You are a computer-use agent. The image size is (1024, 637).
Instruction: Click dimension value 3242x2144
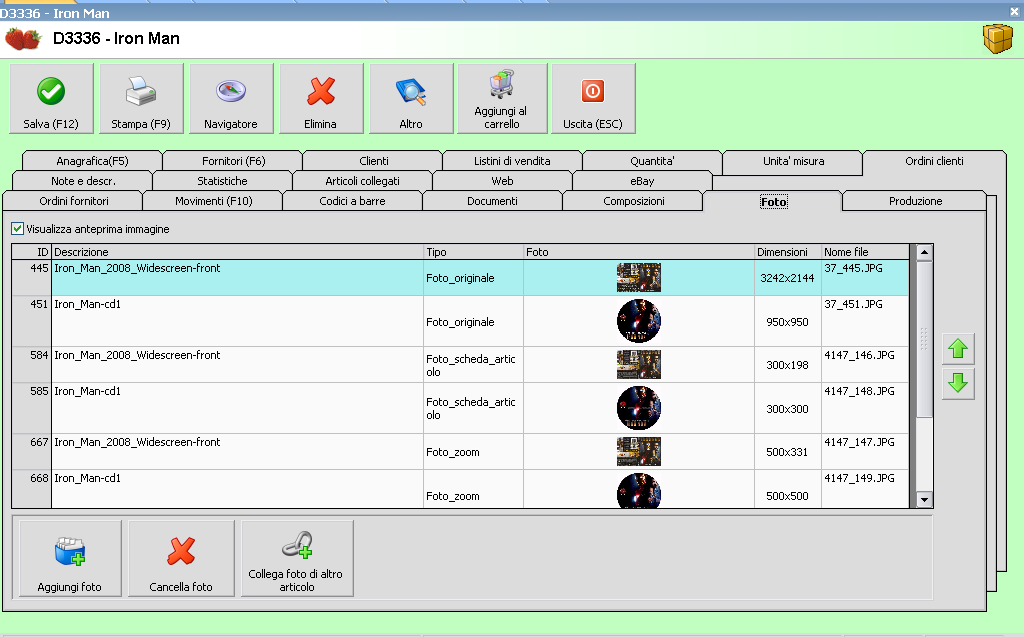[787, 278]
